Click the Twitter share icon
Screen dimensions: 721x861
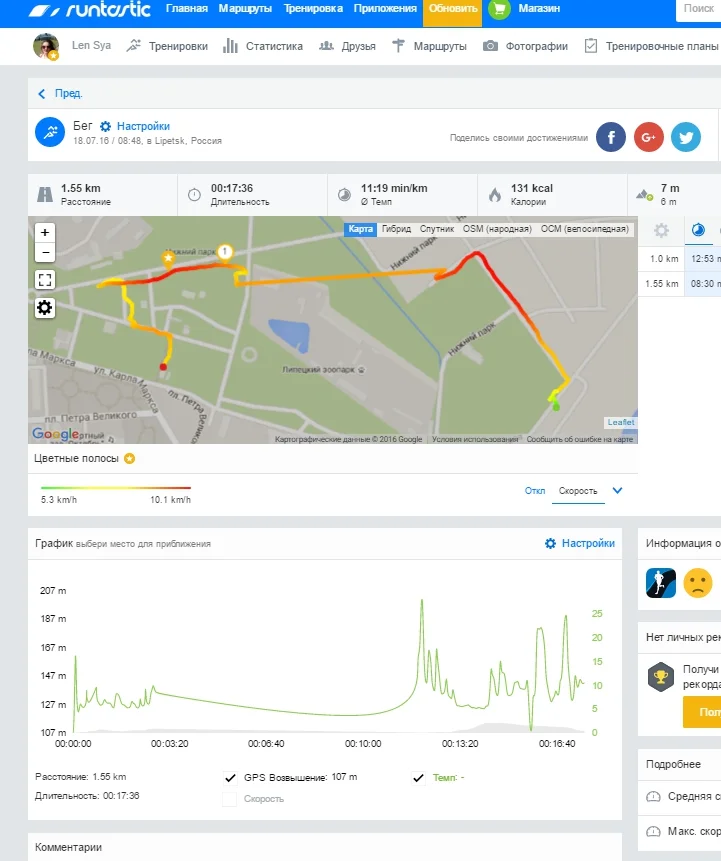[686, 137]
